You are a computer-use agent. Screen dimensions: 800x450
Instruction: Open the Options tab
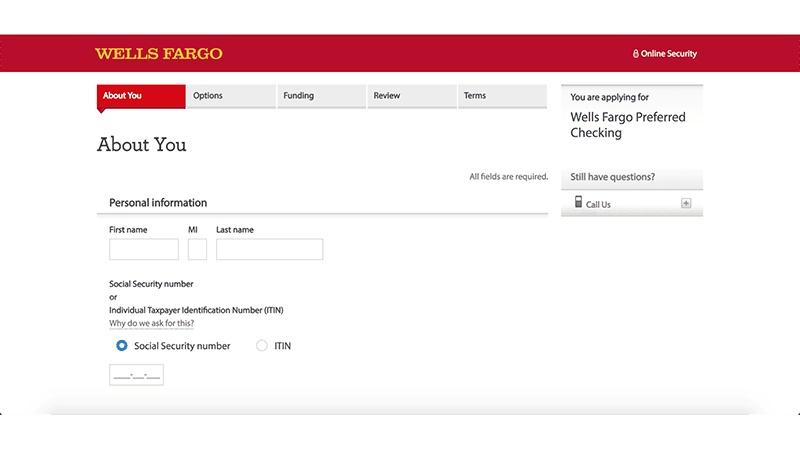tap(230, 96)
